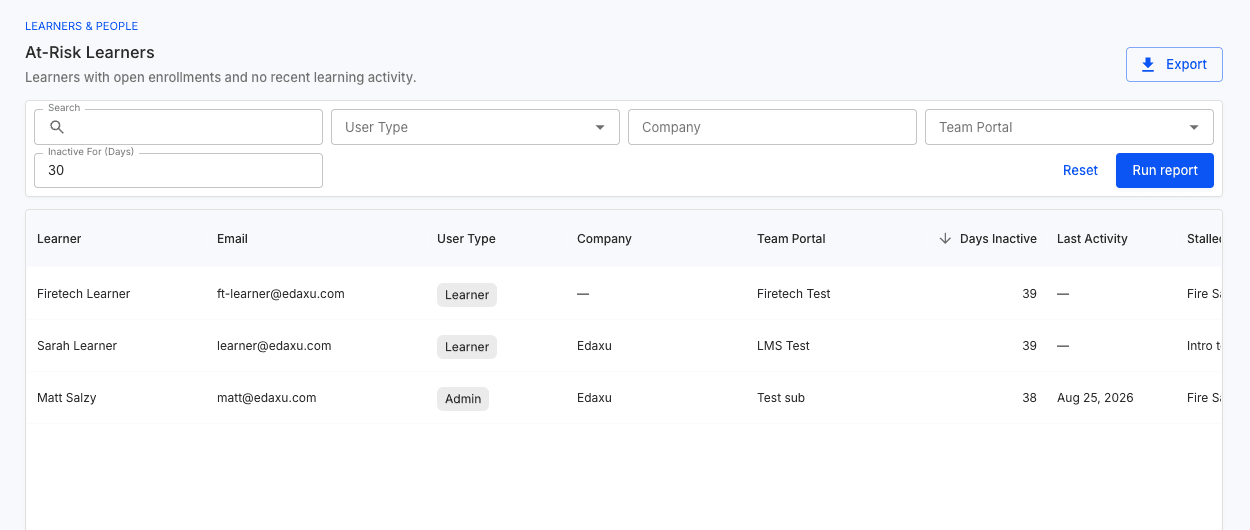Open the Learners & People breadcrumb
The width and height of the screenshot is (1250, 530).
82,26
